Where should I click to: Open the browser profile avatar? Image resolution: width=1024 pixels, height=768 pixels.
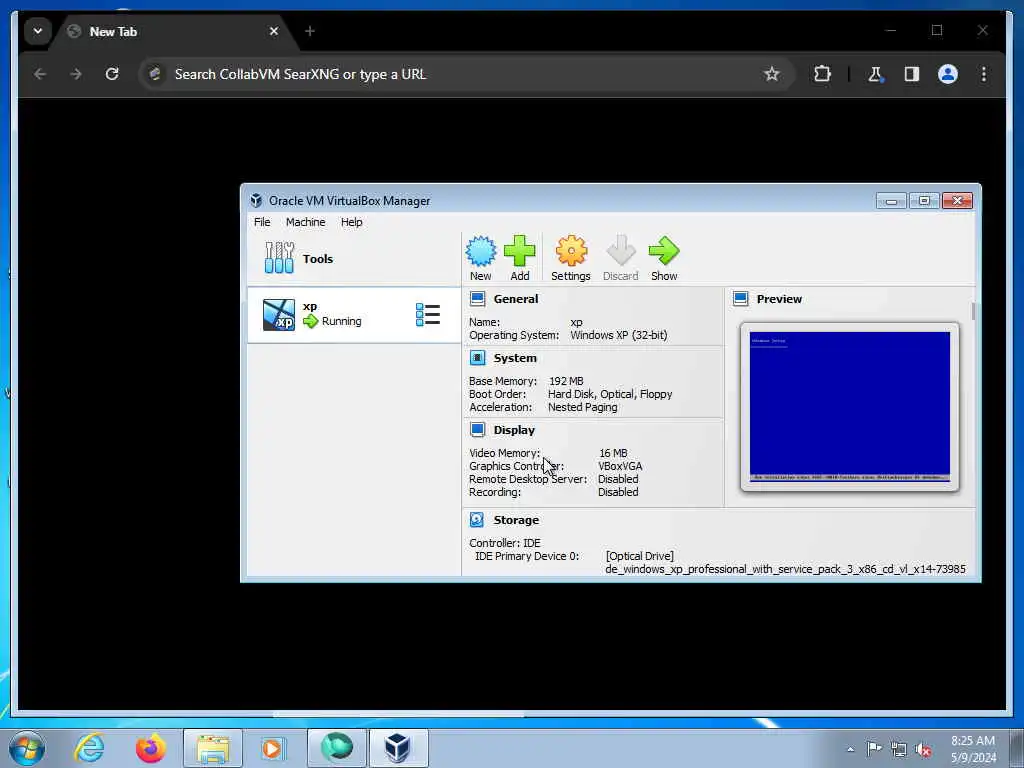[948, 74]
